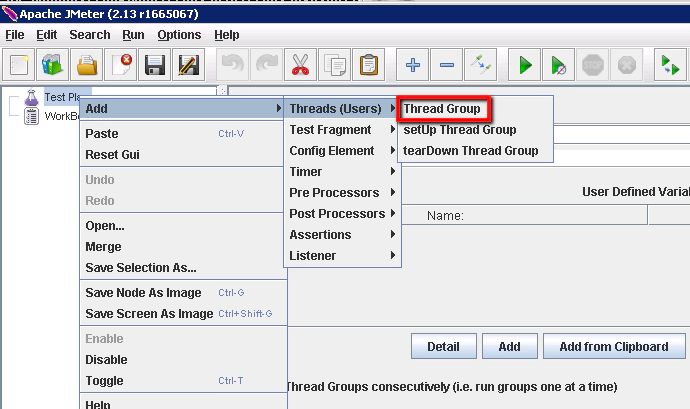The height and width of the screenshot is (409, 690).
Task: Expand the Add submenu in context menu
Action: (x=182, y=109)
